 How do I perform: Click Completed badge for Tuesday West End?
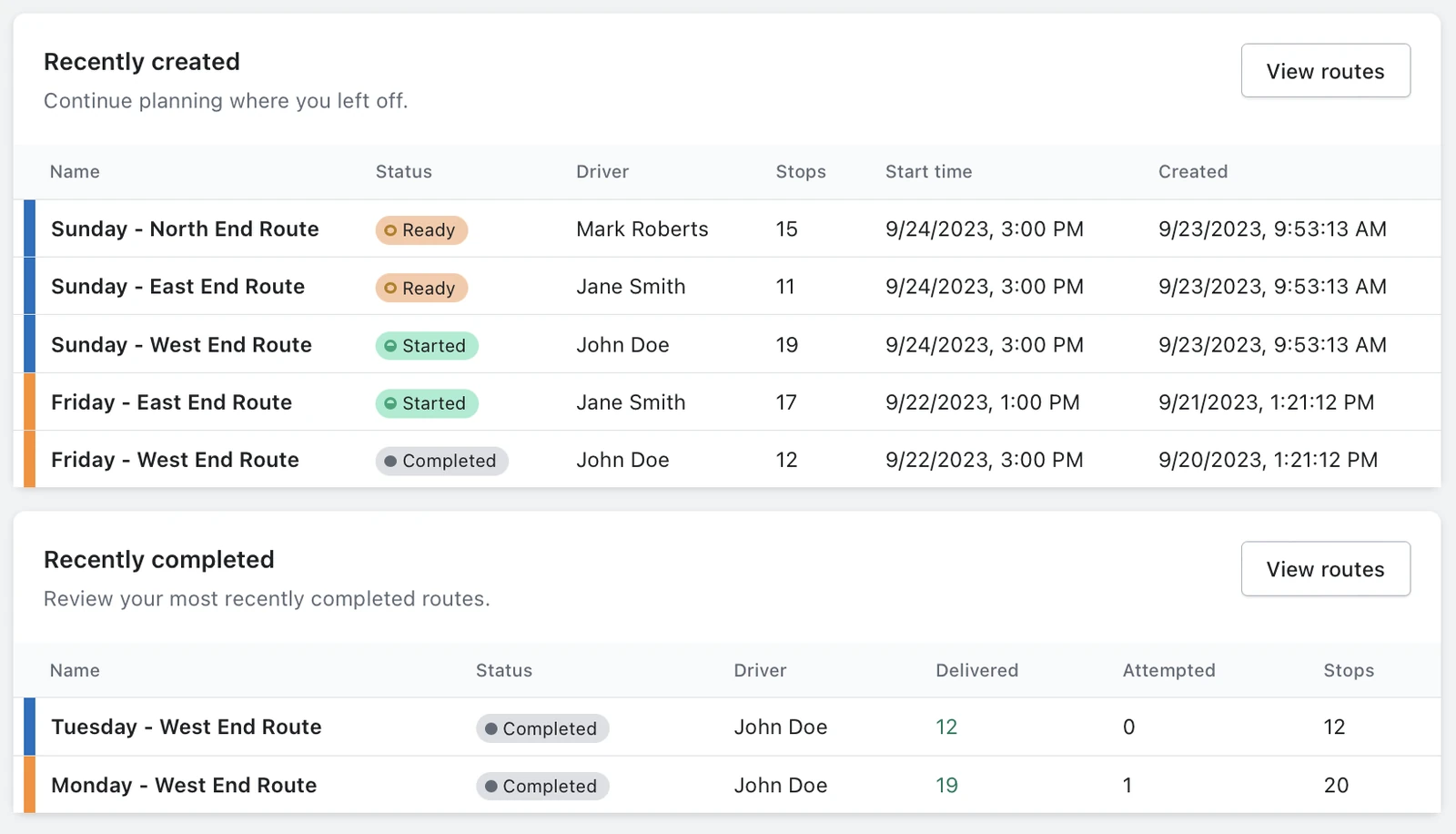click(x=542, y=728)
